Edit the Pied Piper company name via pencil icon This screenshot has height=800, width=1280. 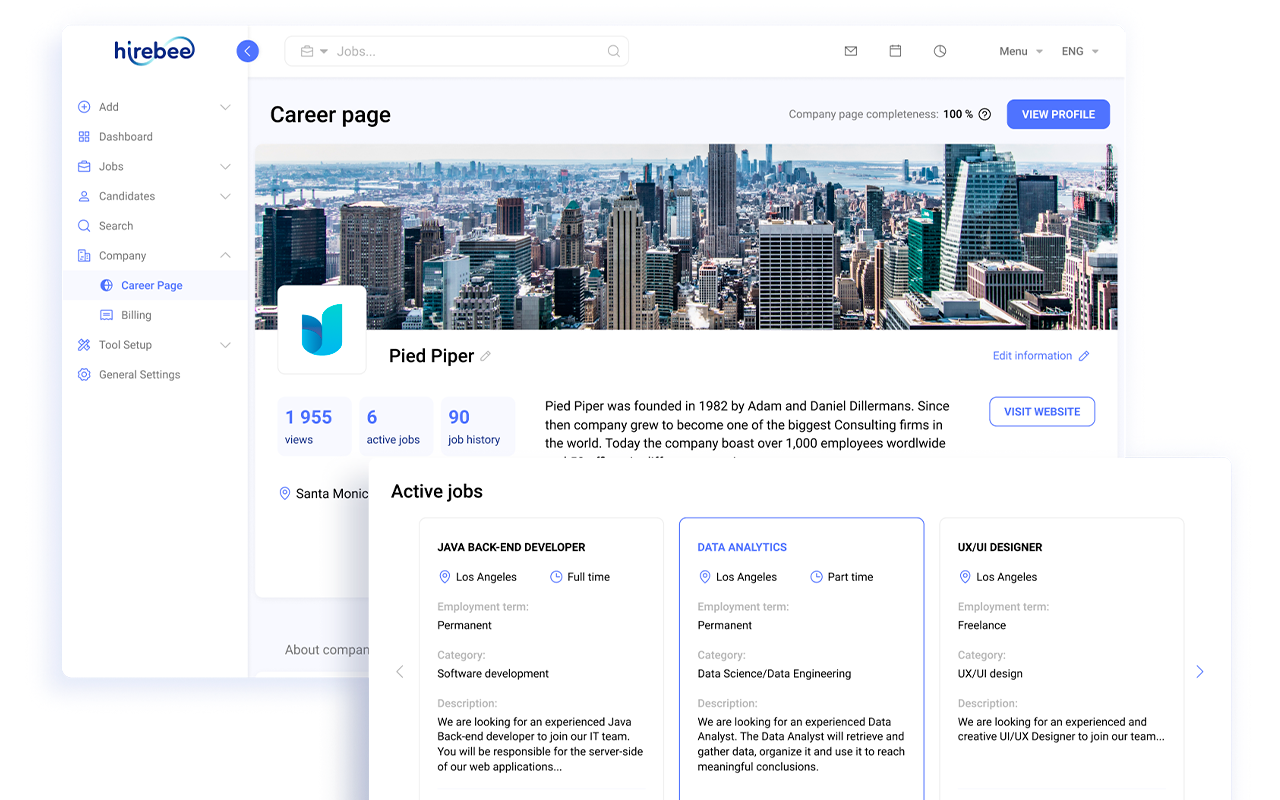coord(486,356)
